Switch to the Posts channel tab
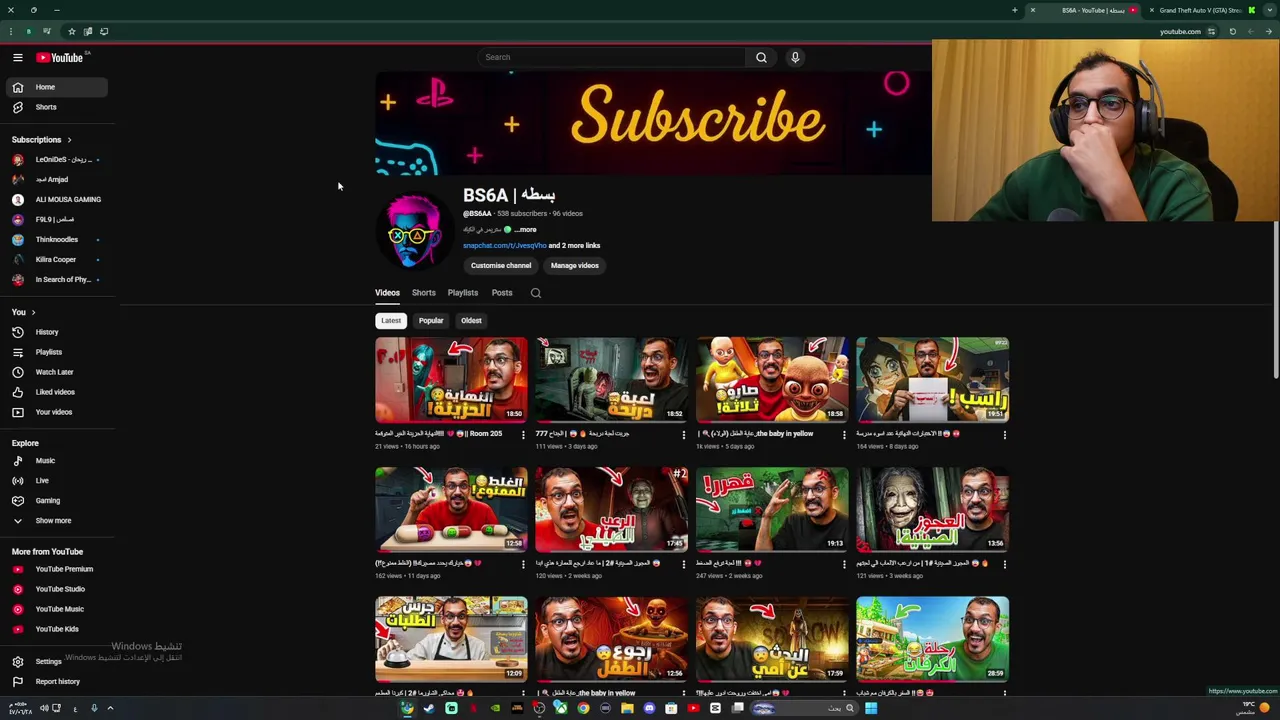Image resolution: width=1280 pixels, height=720 pixels. tap(502, 293)
